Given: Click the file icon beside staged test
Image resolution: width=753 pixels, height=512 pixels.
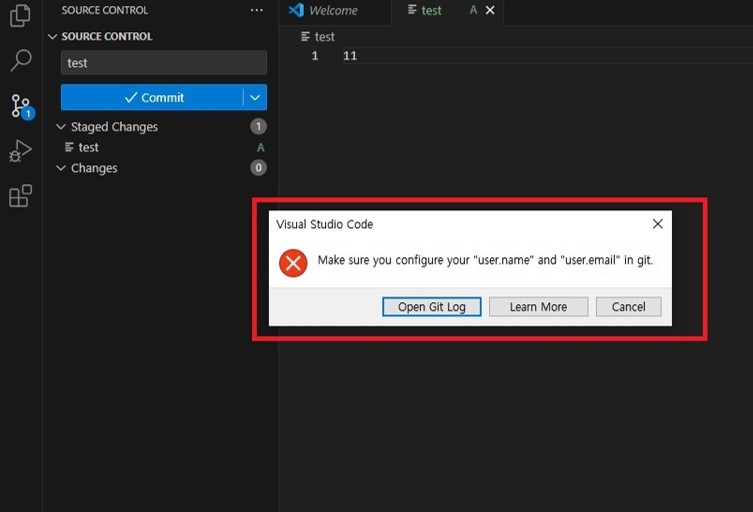Looking at the screenshot, I should [69, 147].
